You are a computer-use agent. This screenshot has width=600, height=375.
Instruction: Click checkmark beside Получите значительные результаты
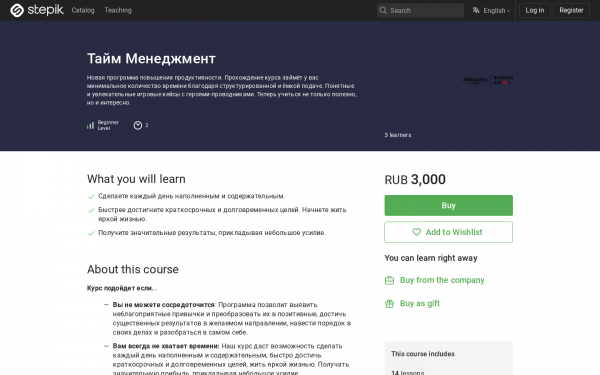[91, 233]
